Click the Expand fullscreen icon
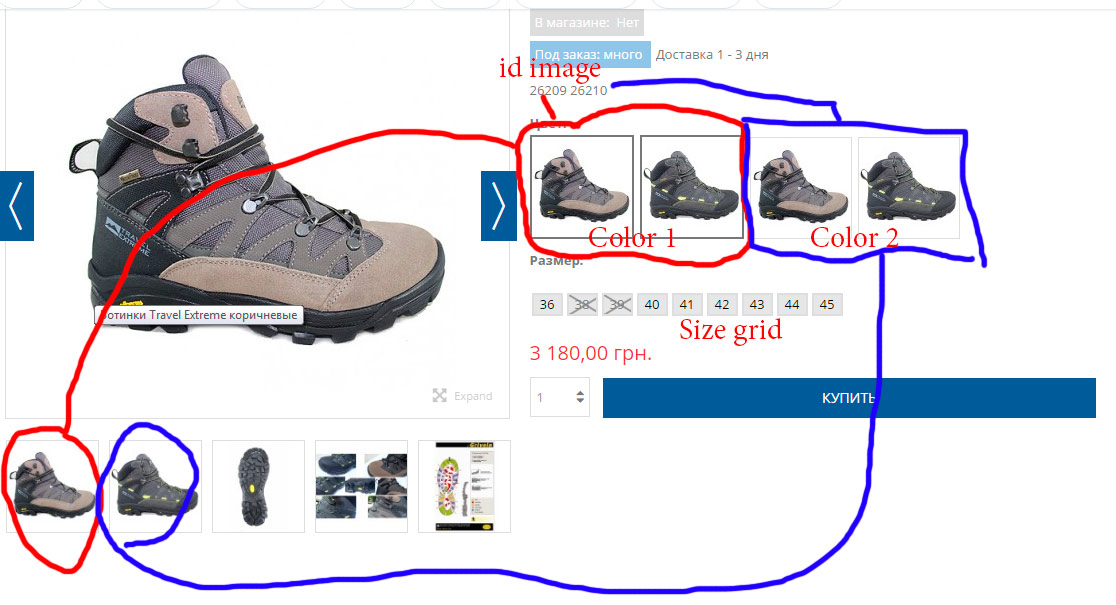The height and width of the screenshot is (605, 1116). [x=440, y=396]
